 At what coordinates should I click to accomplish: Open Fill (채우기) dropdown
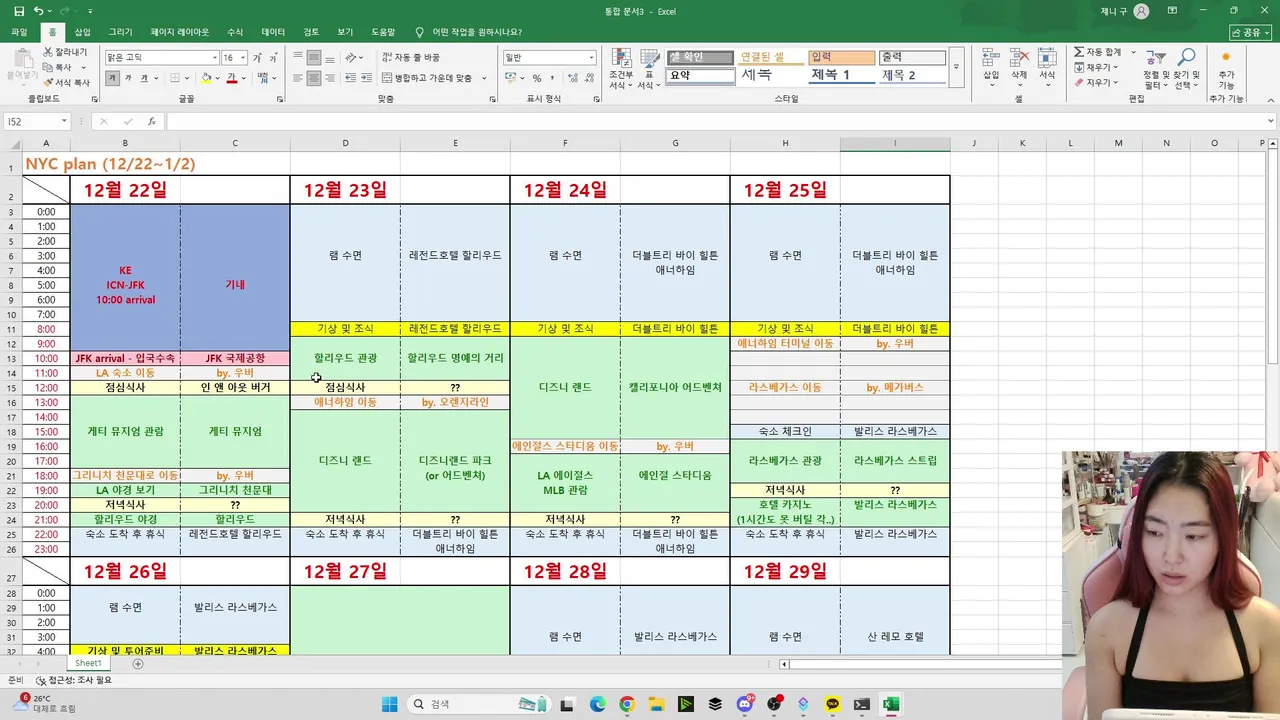1097,67
